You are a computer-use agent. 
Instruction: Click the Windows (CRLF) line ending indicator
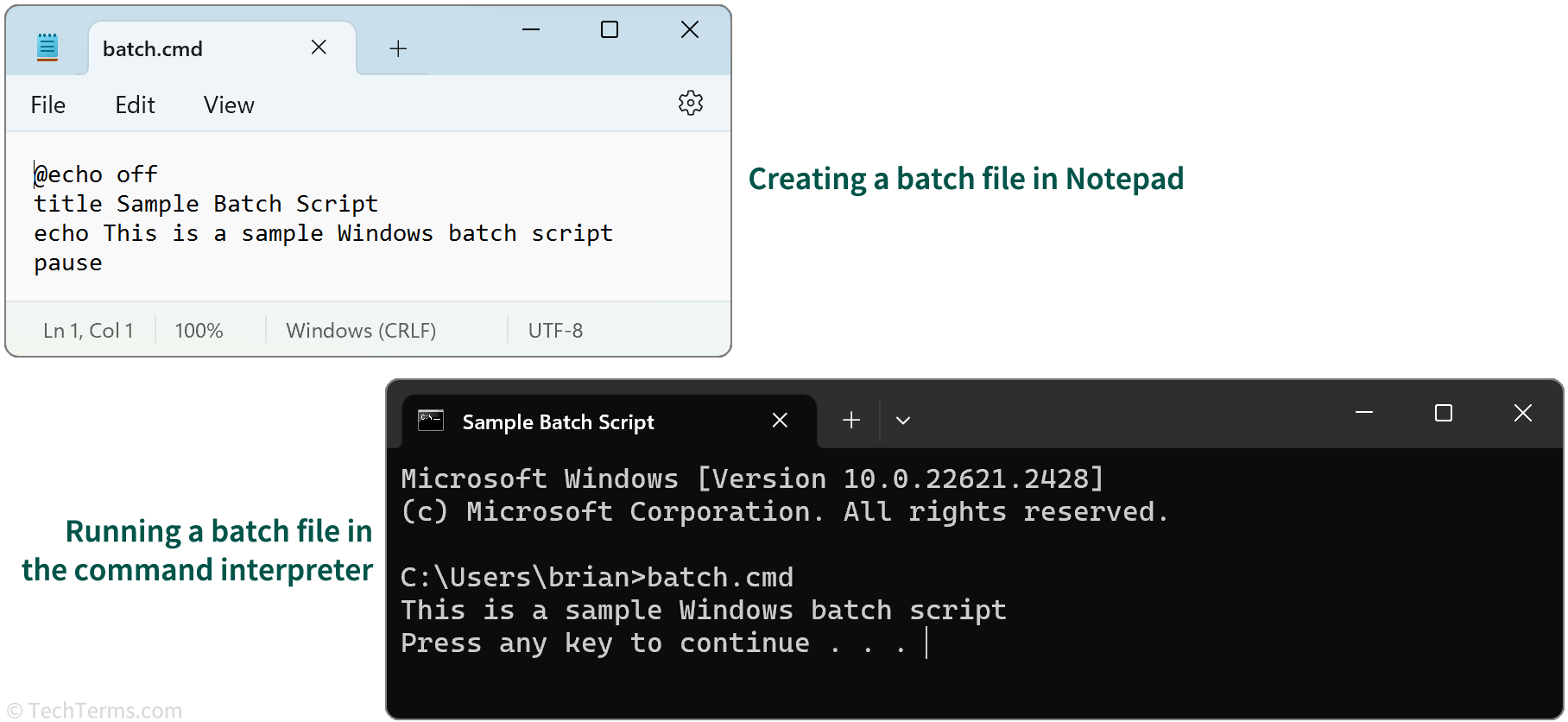point(361,331)
